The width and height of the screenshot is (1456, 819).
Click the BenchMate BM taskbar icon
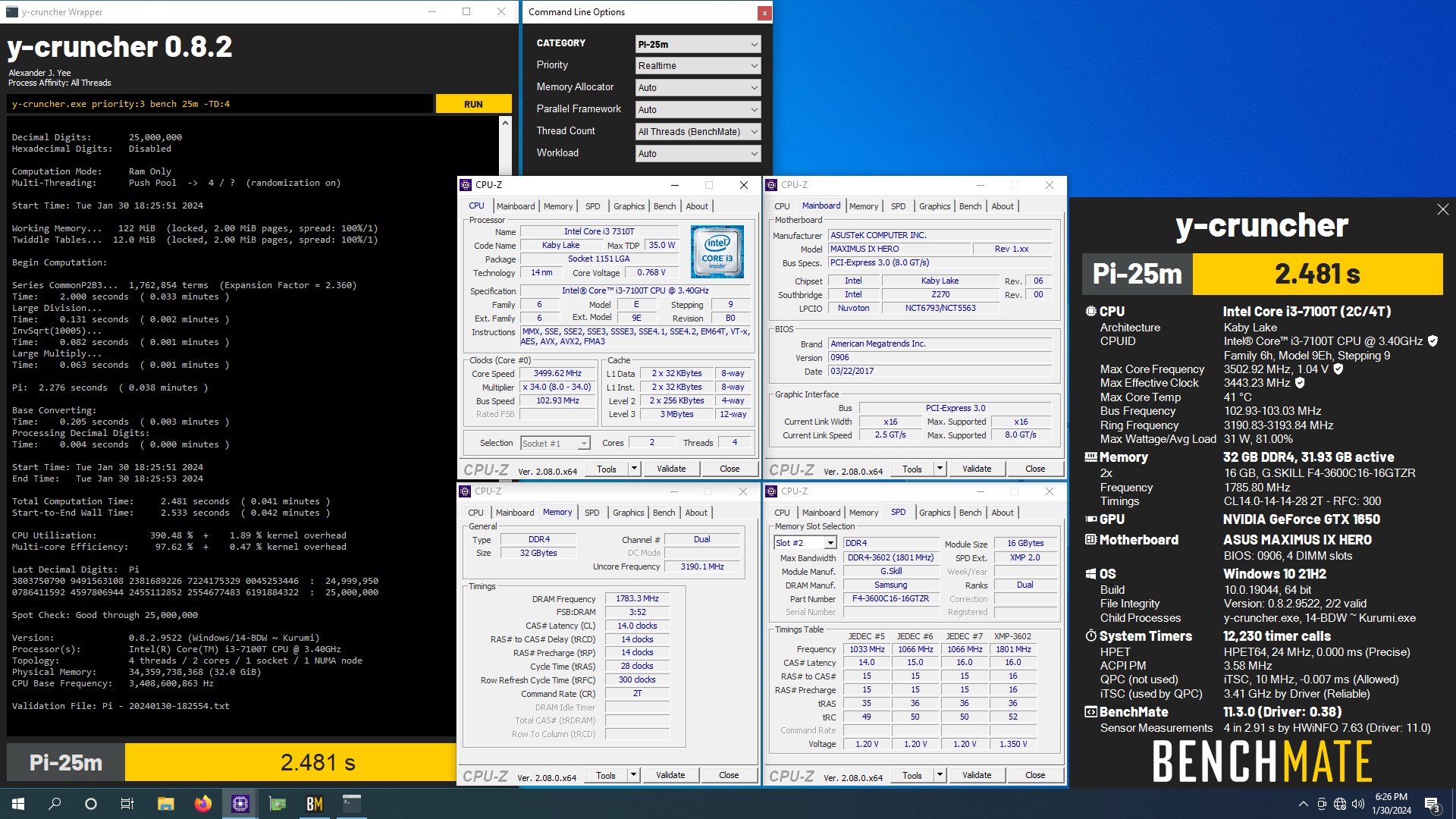[314, 804]
